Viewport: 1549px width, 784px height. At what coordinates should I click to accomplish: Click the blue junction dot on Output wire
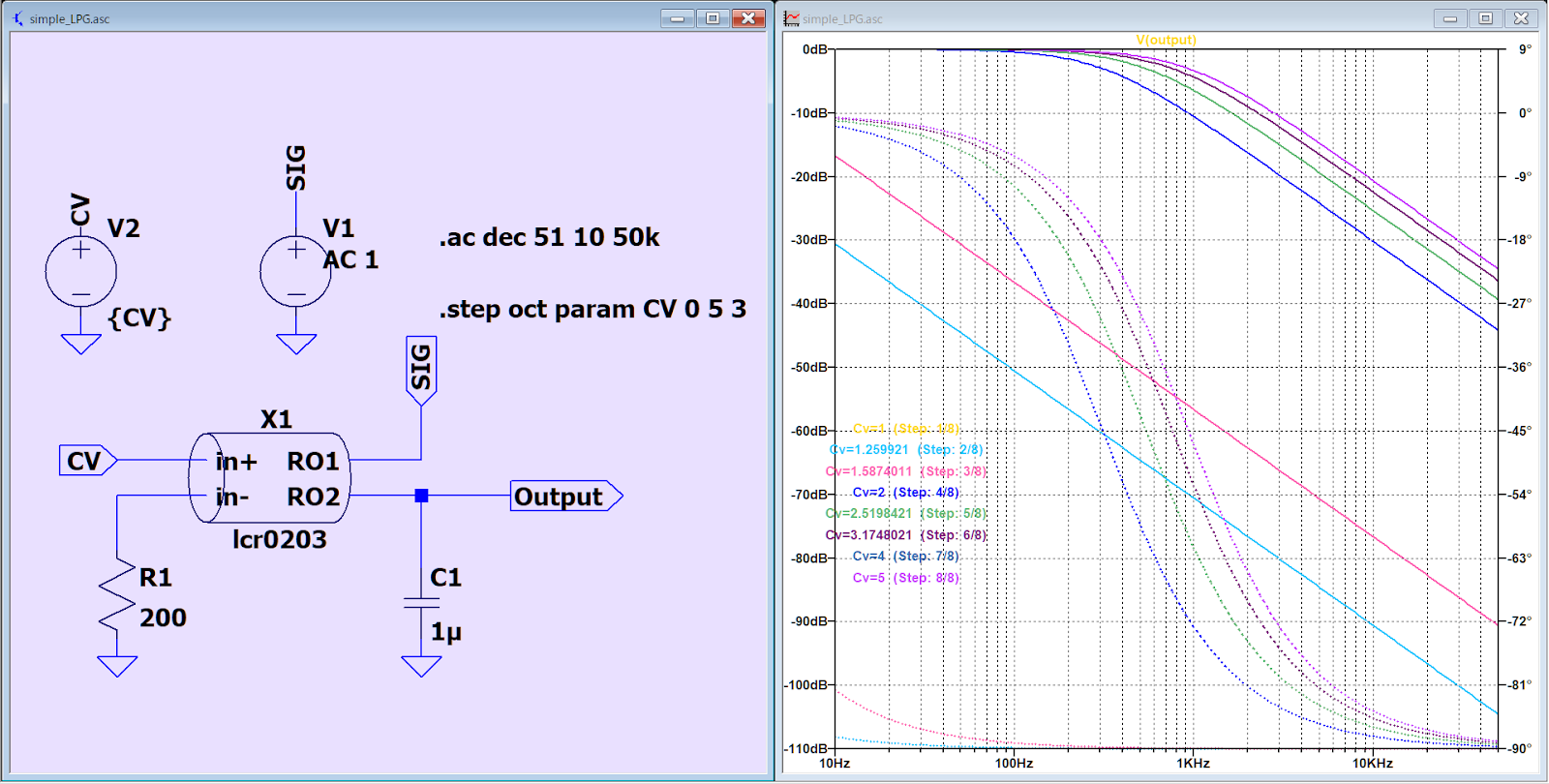(421, 496)
